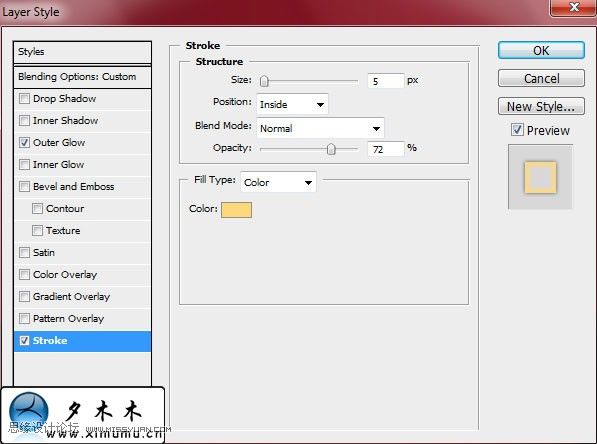Select the Contour label
The width and height of the screenshot is (597, 444).
(65, 209)
